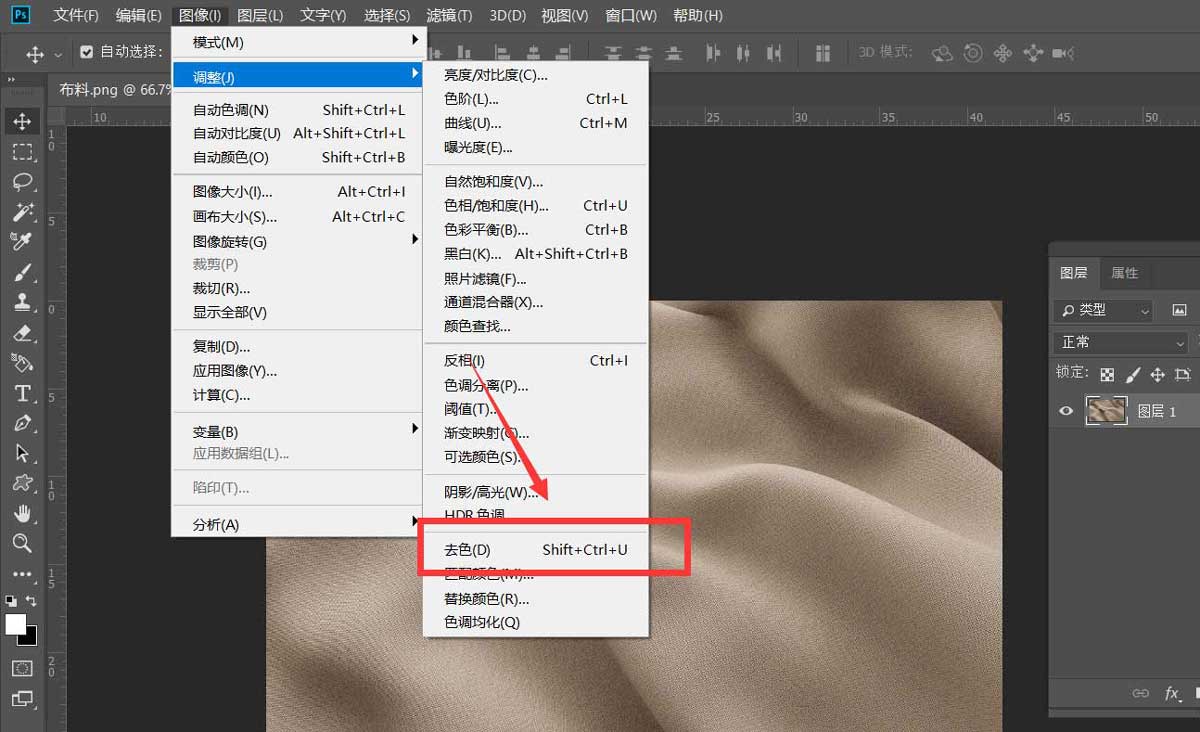Expand the 变量(B) submenu

click(x=299, y=431)
